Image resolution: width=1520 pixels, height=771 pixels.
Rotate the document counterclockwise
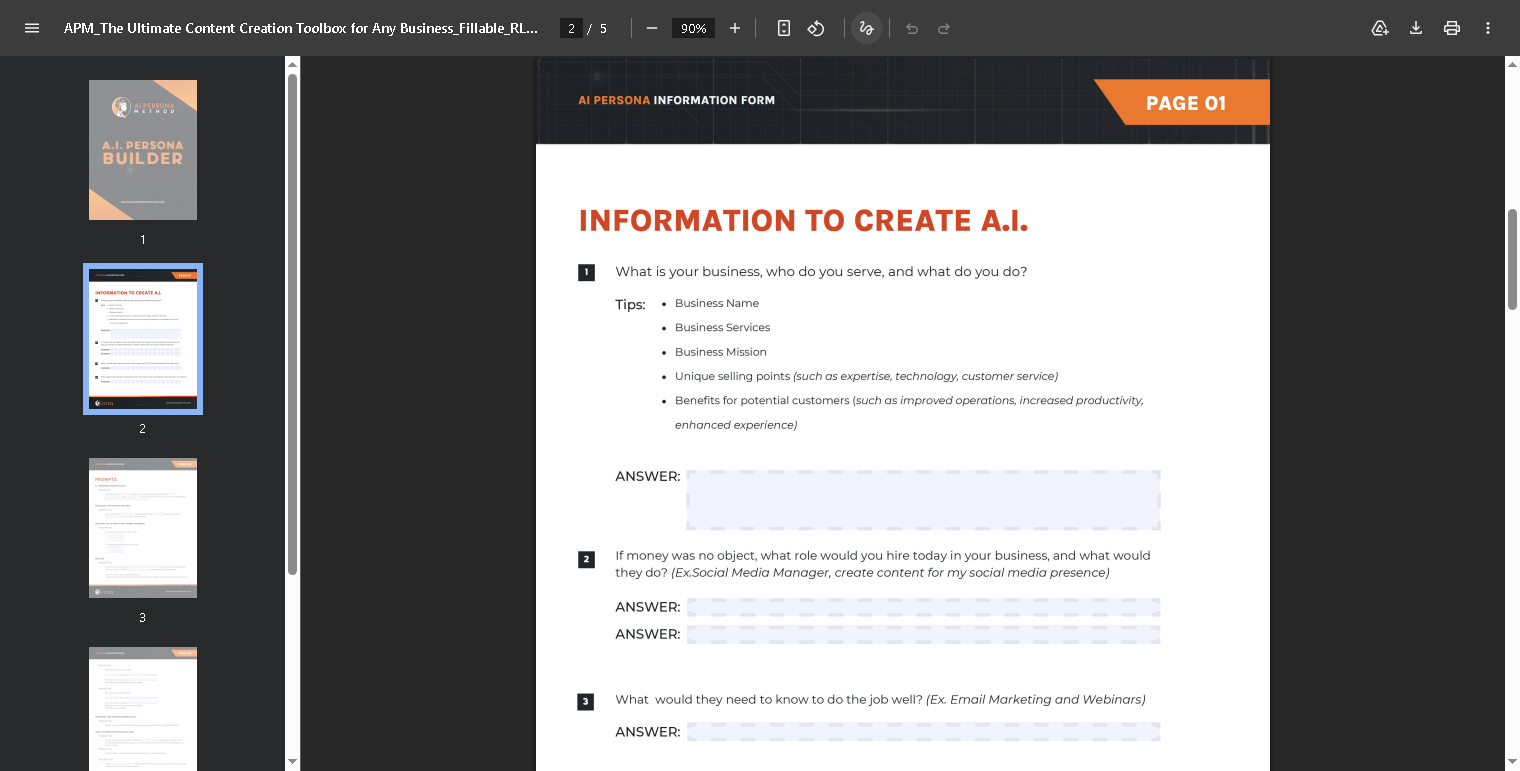coord(816,28)
